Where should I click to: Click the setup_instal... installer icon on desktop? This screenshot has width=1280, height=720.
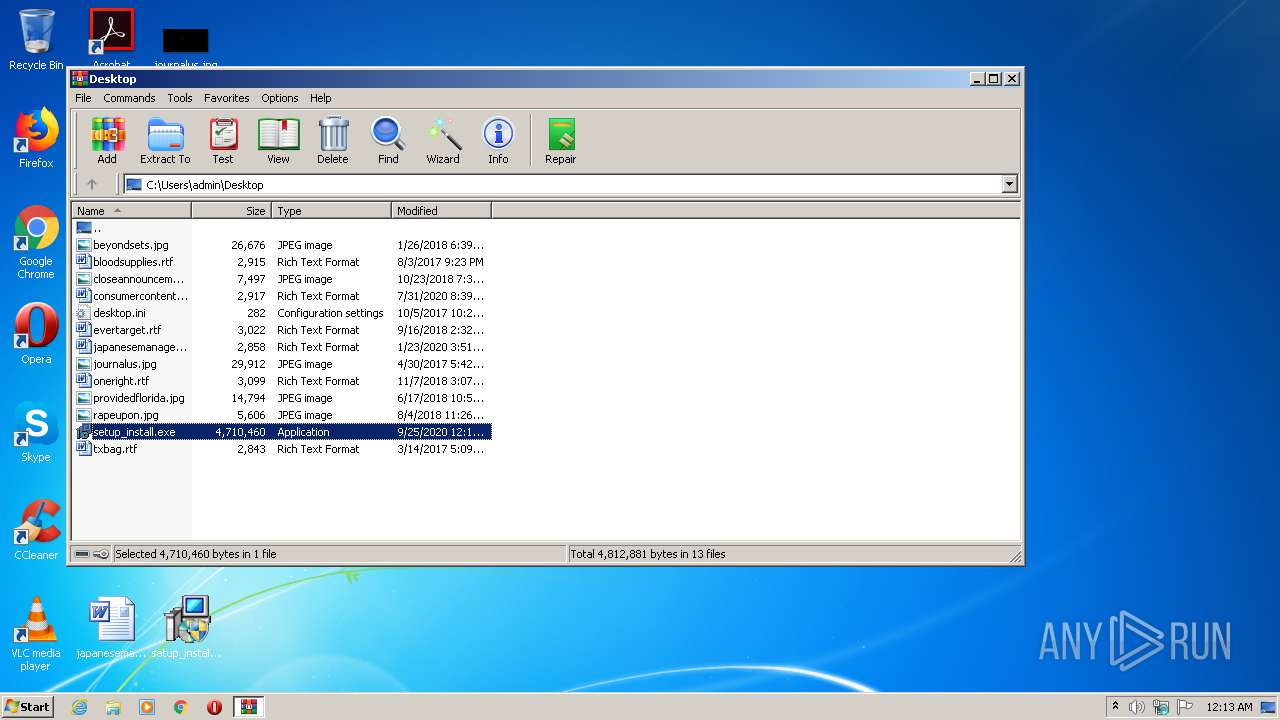pyautogui.click(x=186, y=628)
